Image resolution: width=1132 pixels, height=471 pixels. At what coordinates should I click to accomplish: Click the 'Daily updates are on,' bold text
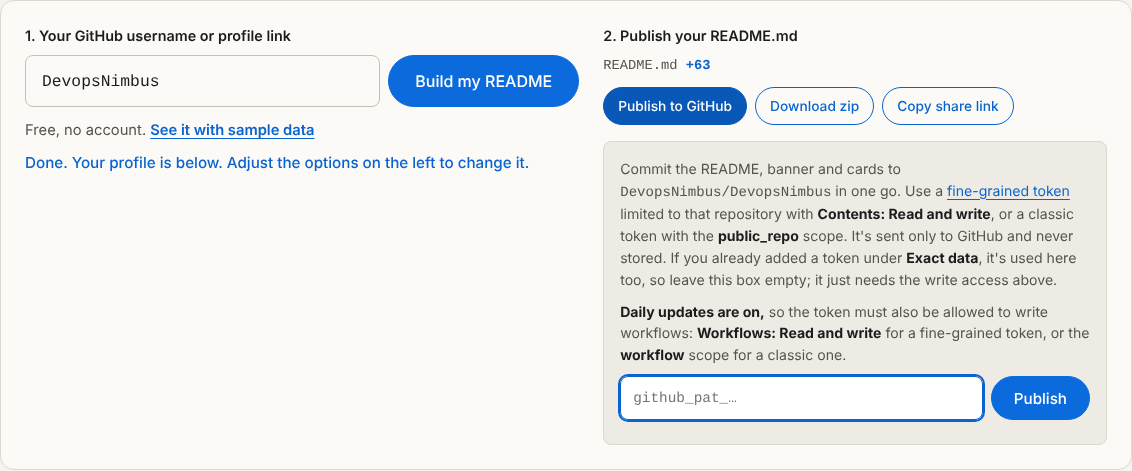point(692,312)
